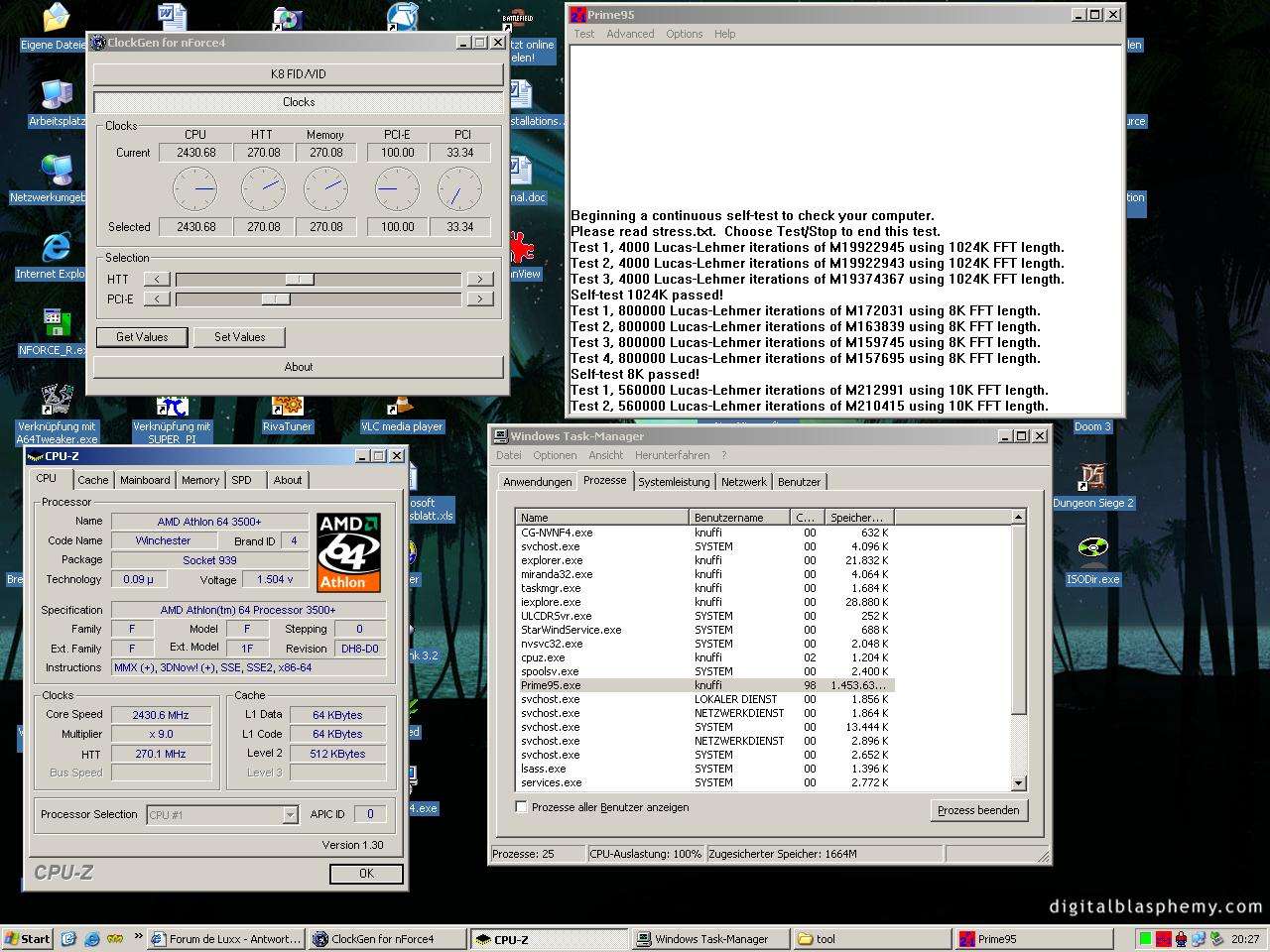Click the green square tray icon
Screen dimensions: 1270x952
tap(1145, 939)
